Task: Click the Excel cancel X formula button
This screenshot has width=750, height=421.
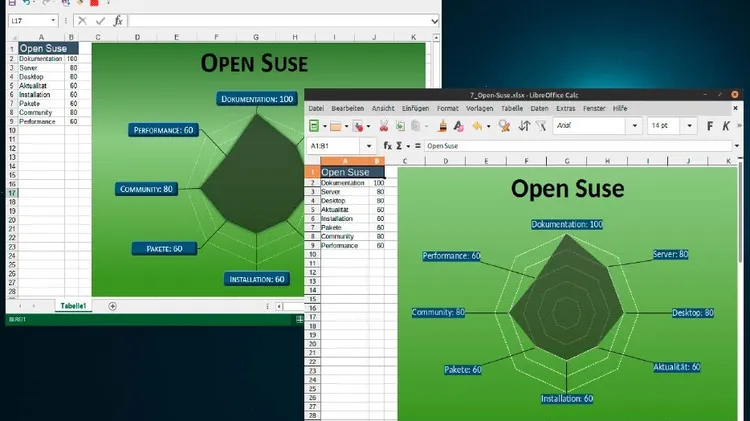Action: [81, 20]
